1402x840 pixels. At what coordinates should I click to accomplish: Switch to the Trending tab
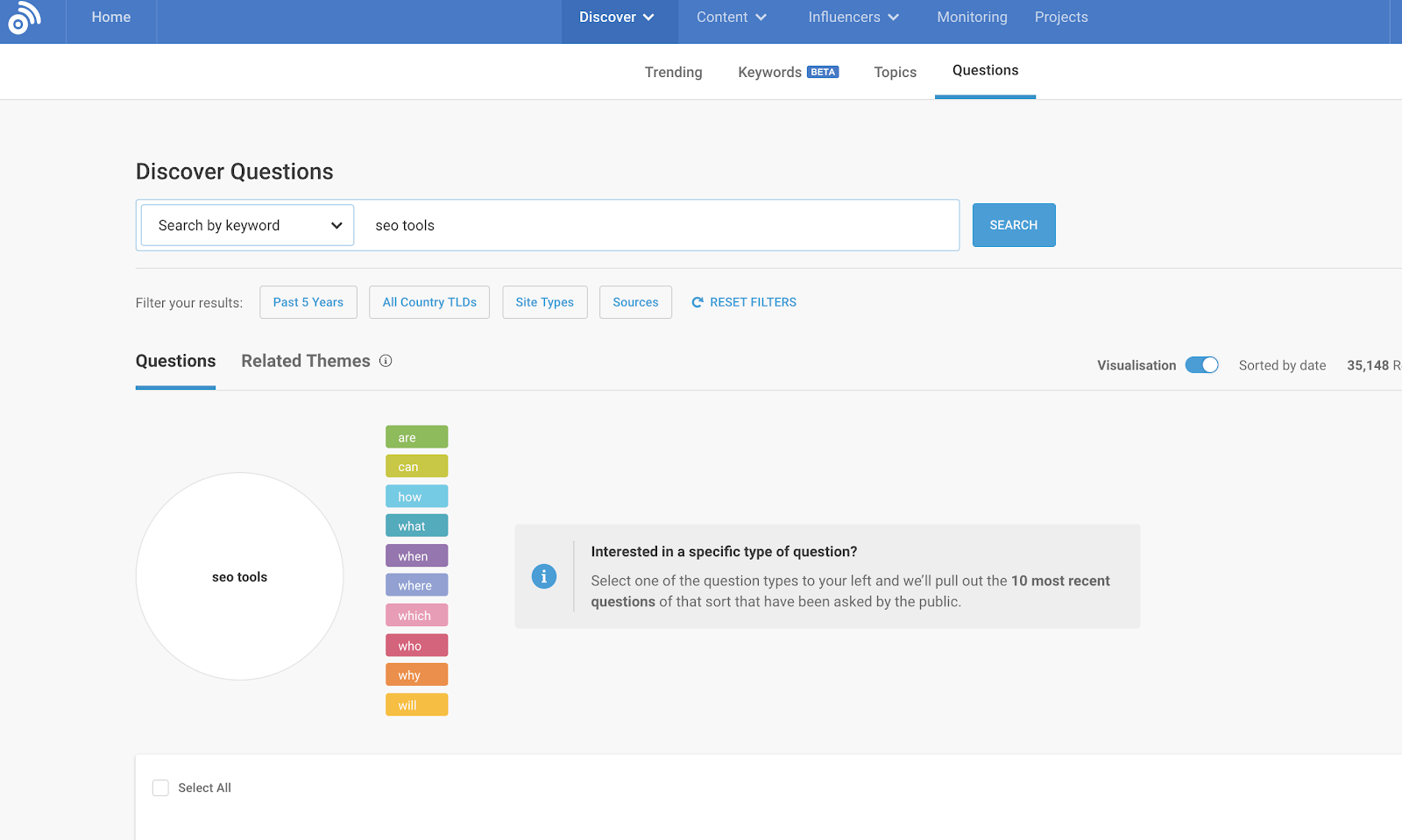[x=674, y=72]
